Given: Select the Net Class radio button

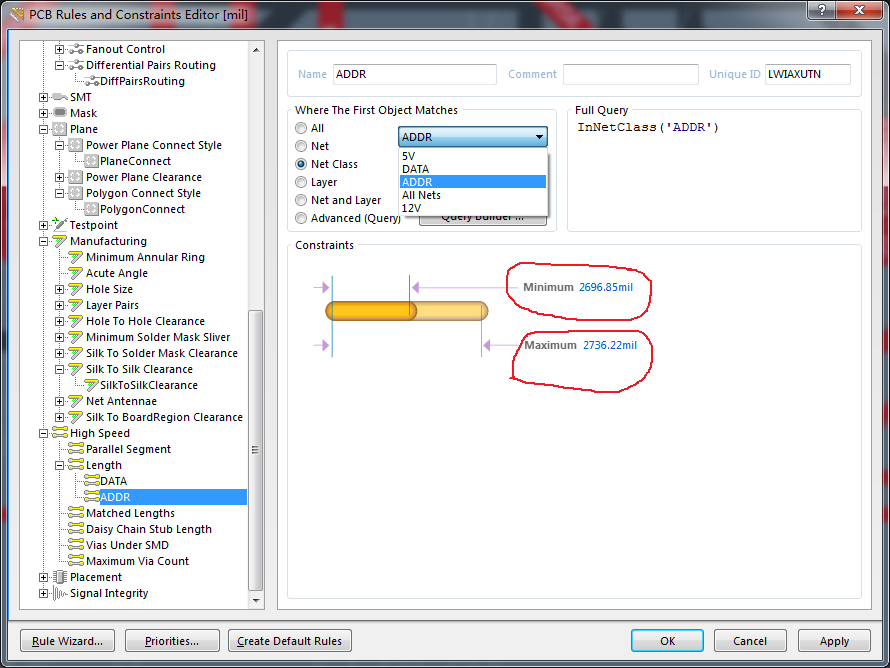Looking at the screenshot, I should click(301, 164).
